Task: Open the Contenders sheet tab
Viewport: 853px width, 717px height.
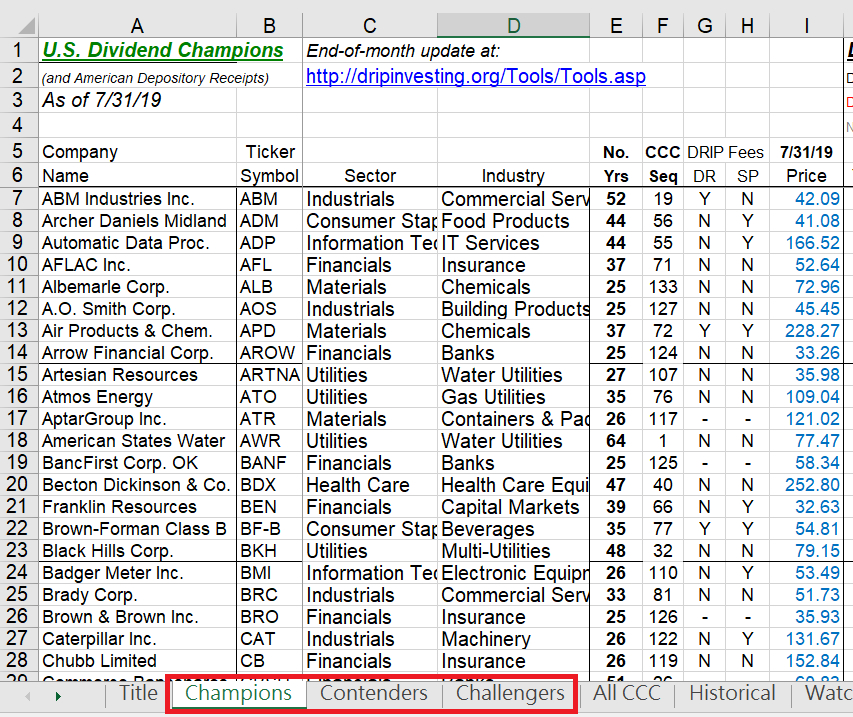Action: 374,693
